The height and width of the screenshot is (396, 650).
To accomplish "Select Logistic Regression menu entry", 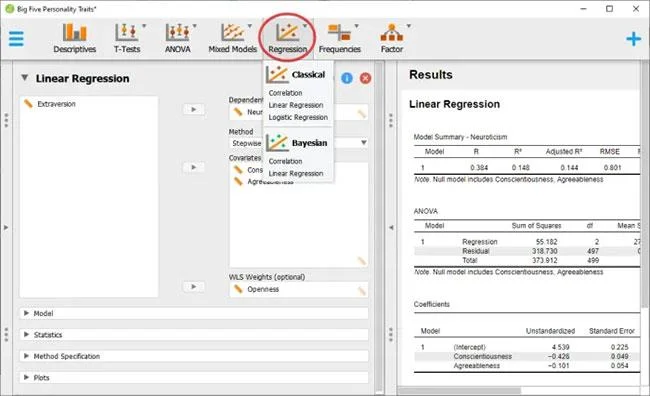I will 298,117.
